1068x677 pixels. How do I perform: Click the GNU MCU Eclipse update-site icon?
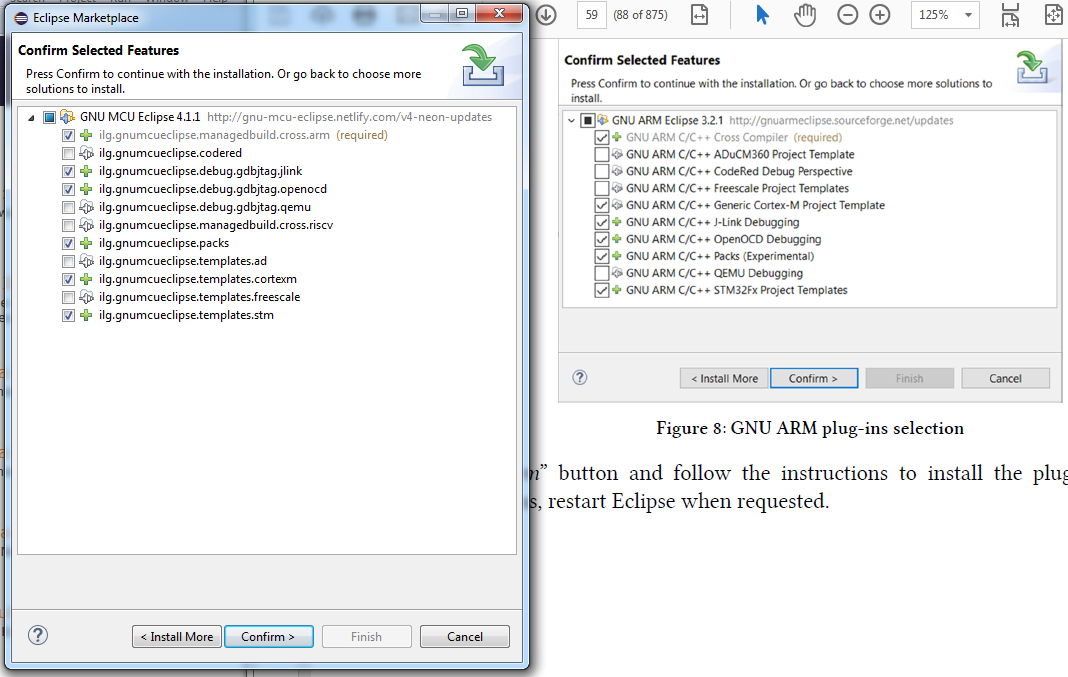click(x=67, y=117)
